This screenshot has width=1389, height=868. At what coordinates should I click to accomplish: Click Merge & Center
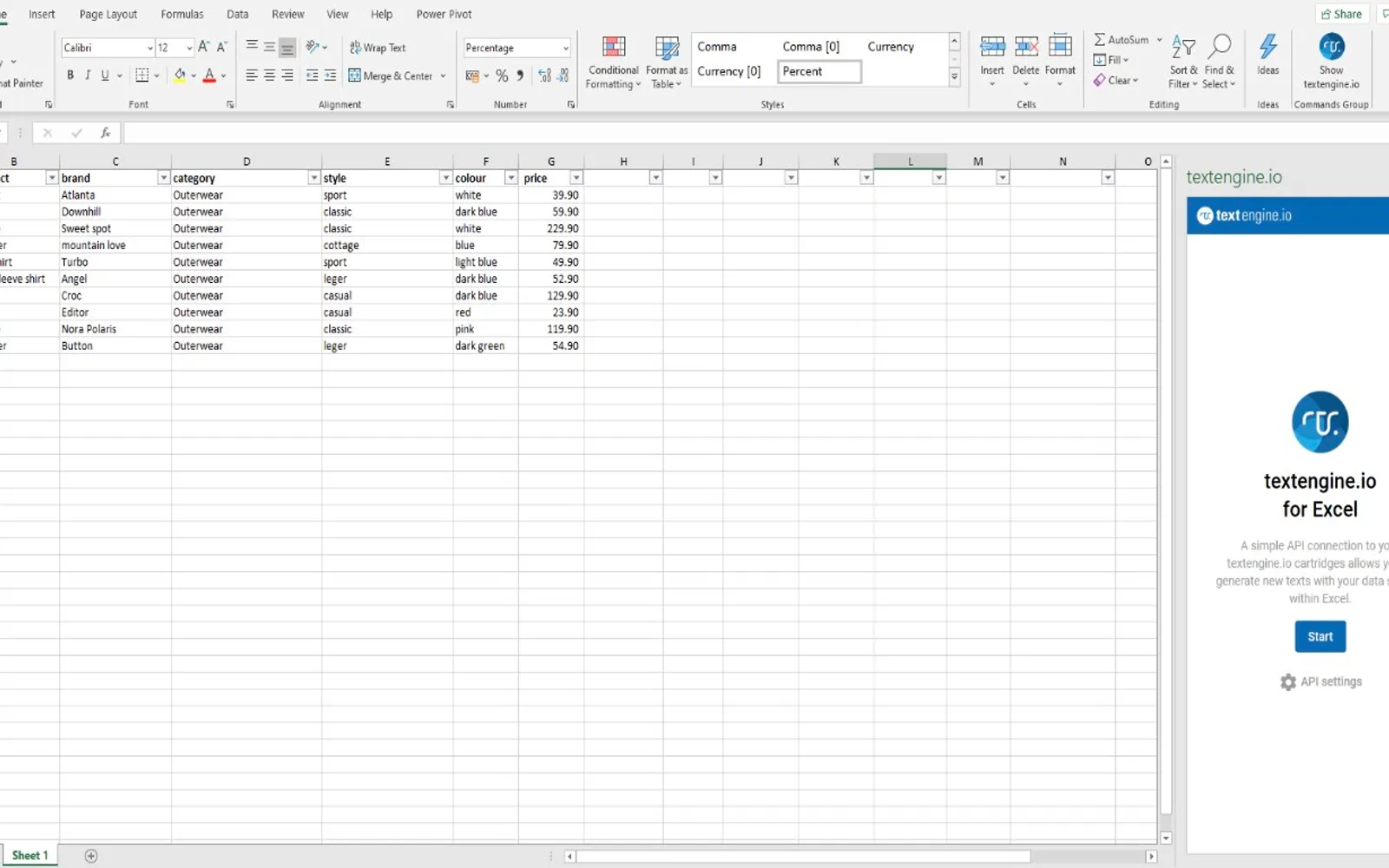pos(391,76)
